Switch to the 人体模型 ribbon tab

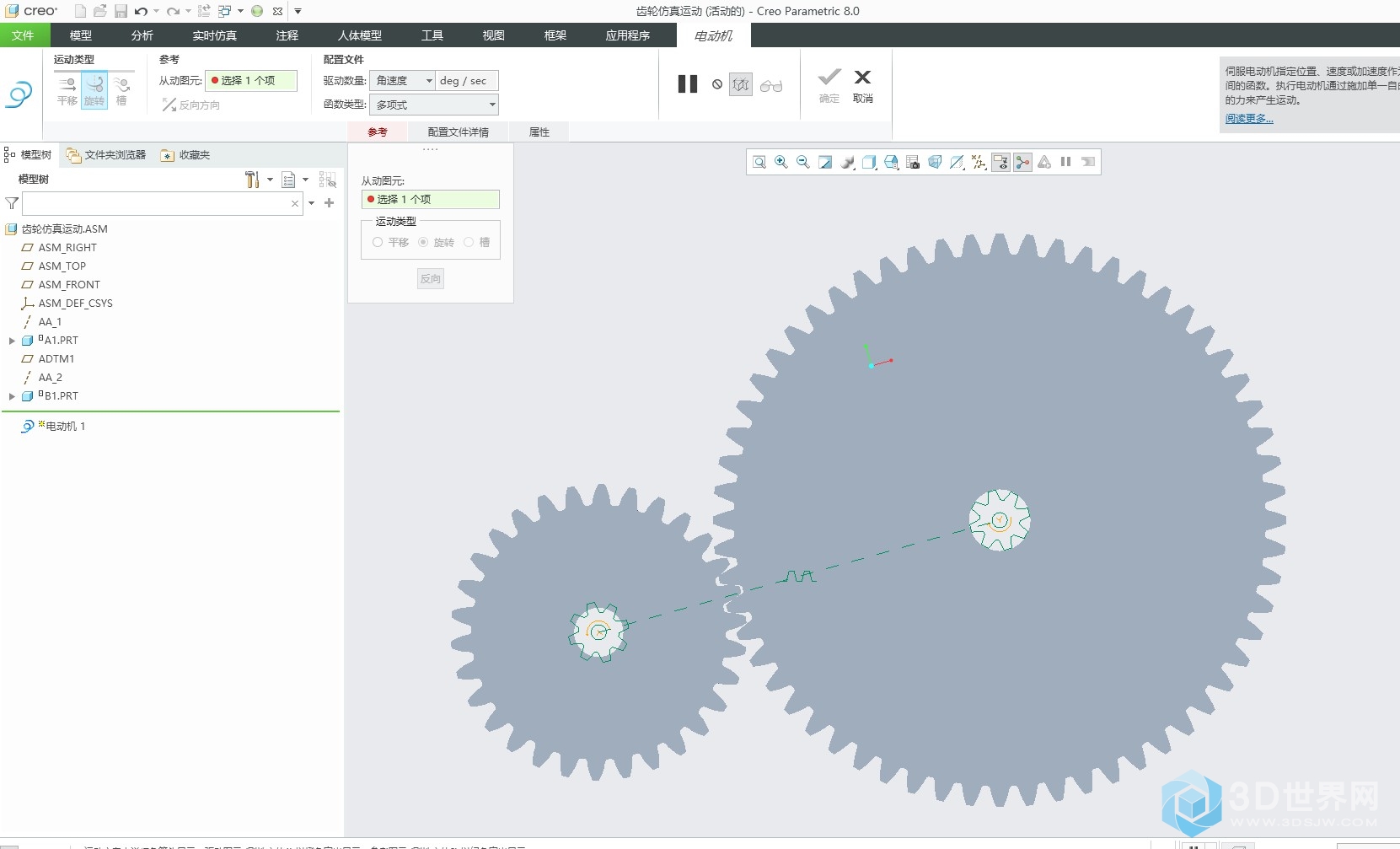point(360,35)
